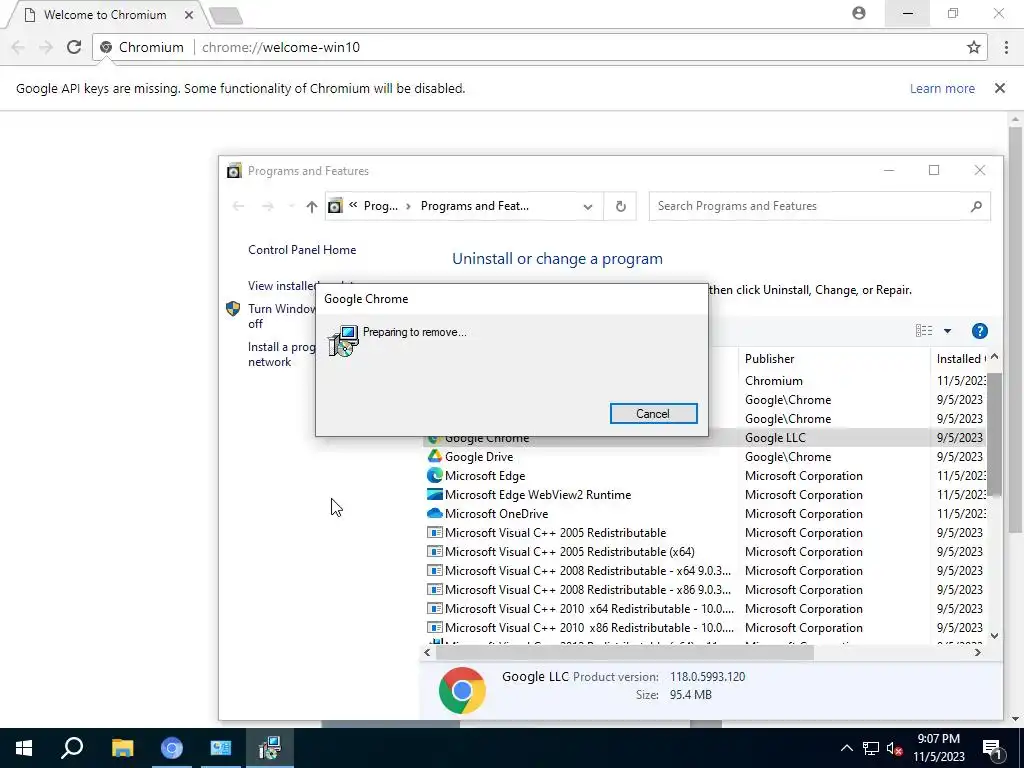The height and width of the screenshot is (768, 1024).
Task: Open the Learn more link
Action: point(942,88)
